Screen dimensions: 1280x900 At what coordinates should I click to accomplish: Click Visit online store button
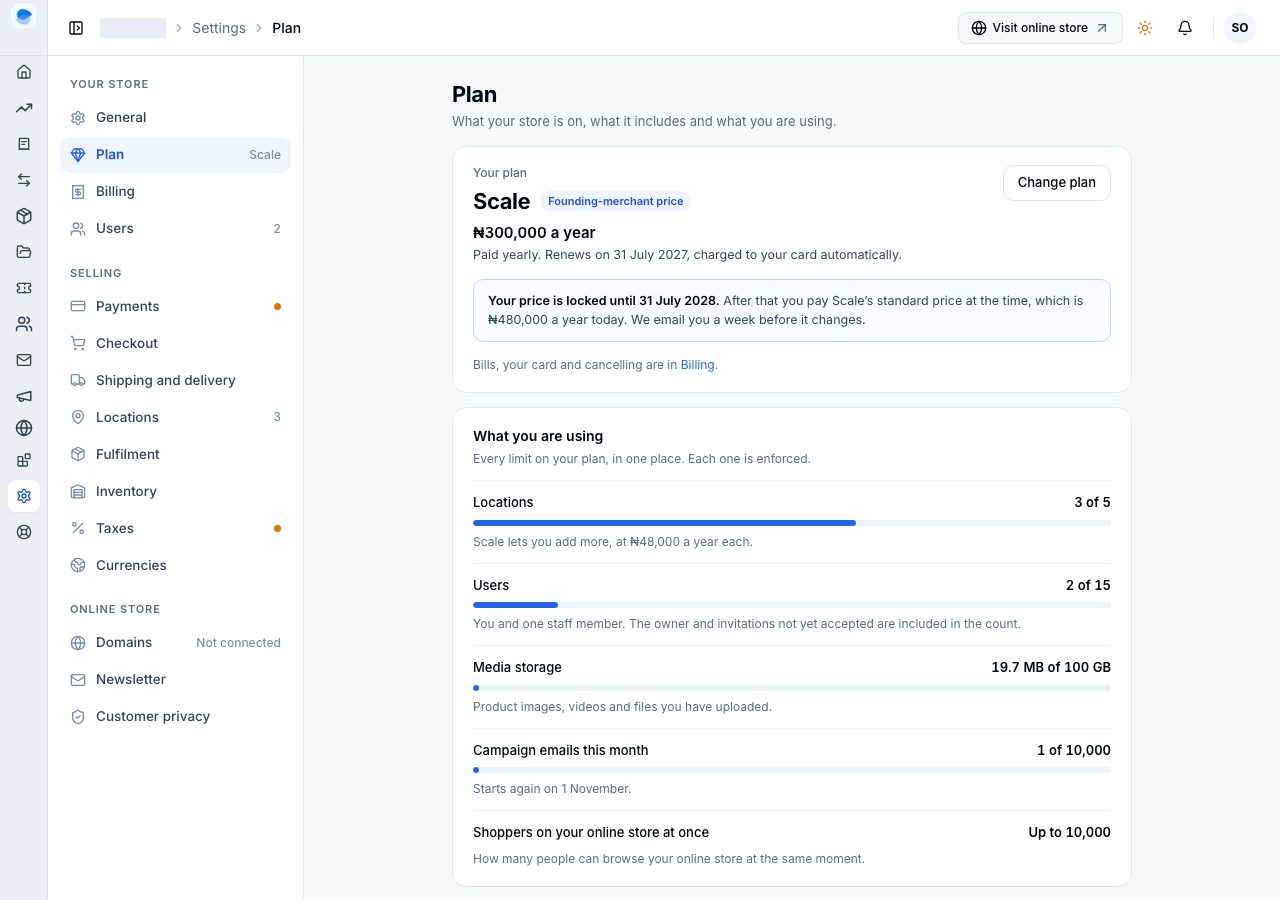pyautogui.click(x=1040, y=28)
